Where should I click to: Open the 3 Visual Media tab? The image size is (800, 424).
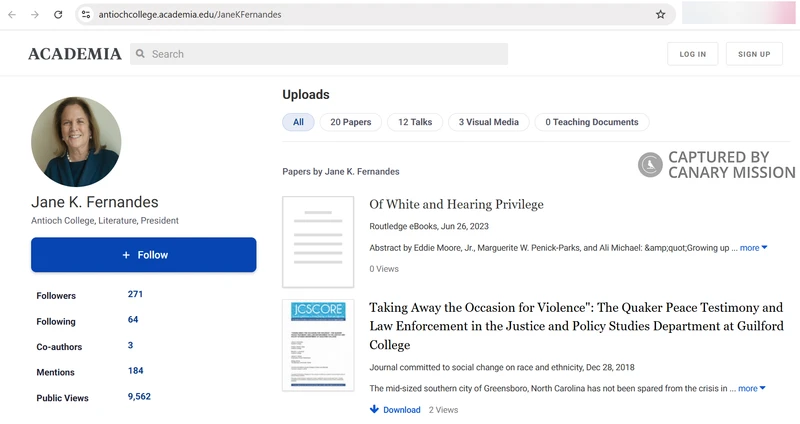488,122
